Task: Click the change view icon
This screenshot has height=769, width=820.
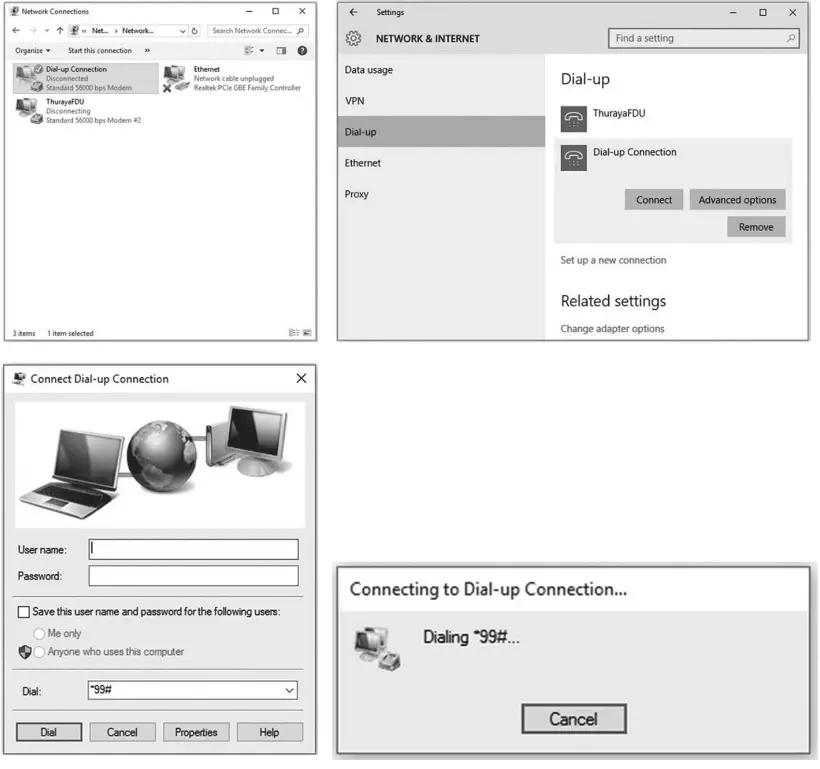Action: (249, 51)
